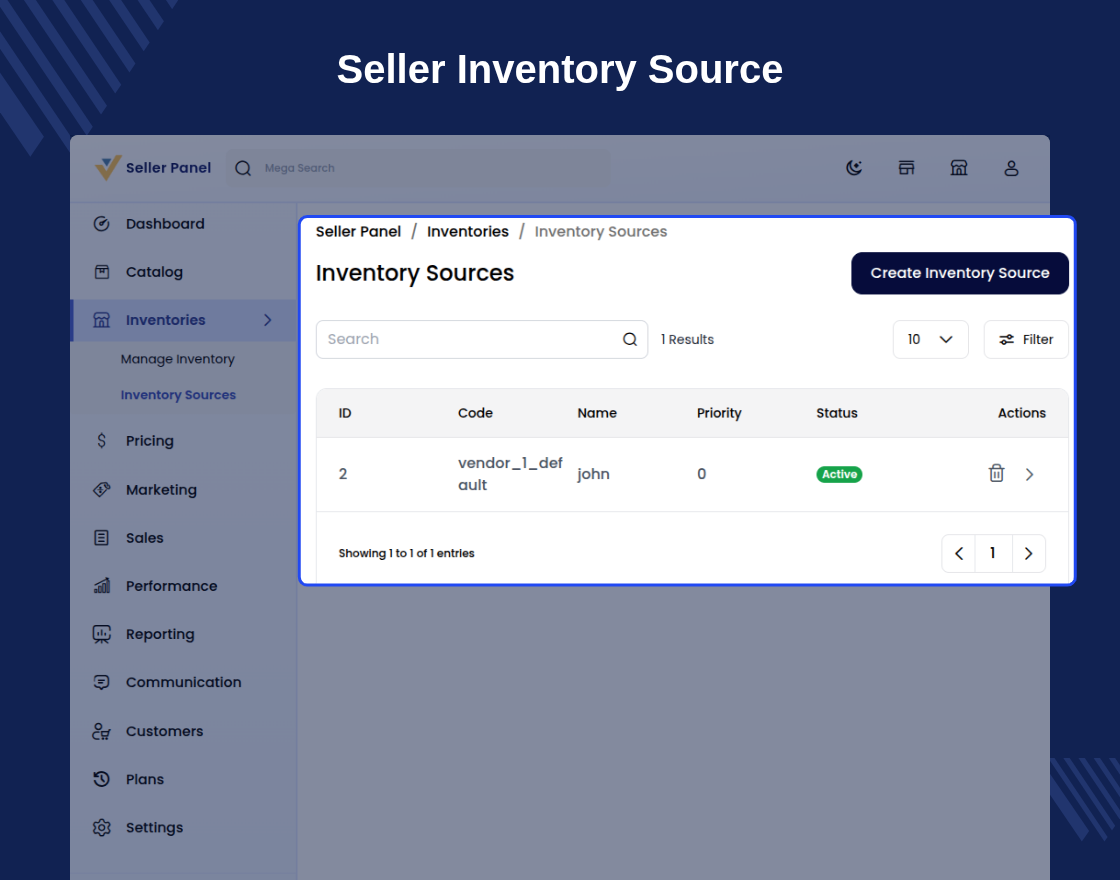Open Communication menu item
The height and width of the screenshot is (880, 1120).
[183, 682]
